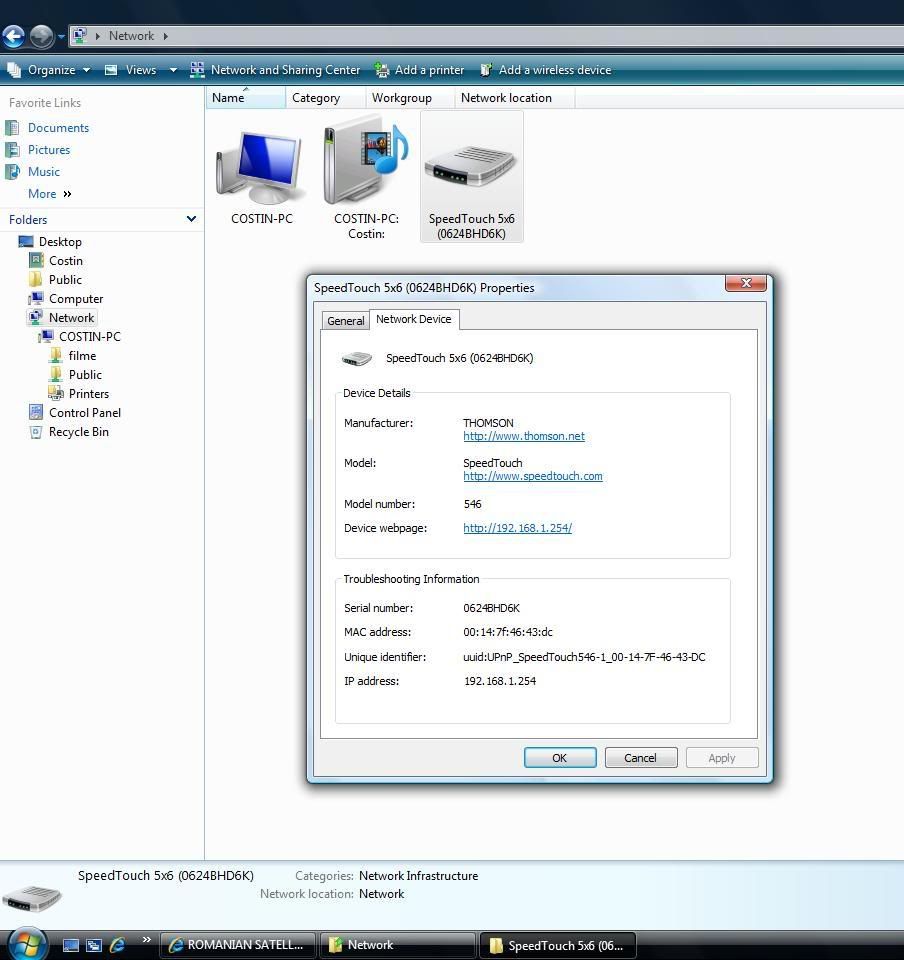904x960 pixels.
Task: Open the Windows Start orb
Action: pos(27,943)
